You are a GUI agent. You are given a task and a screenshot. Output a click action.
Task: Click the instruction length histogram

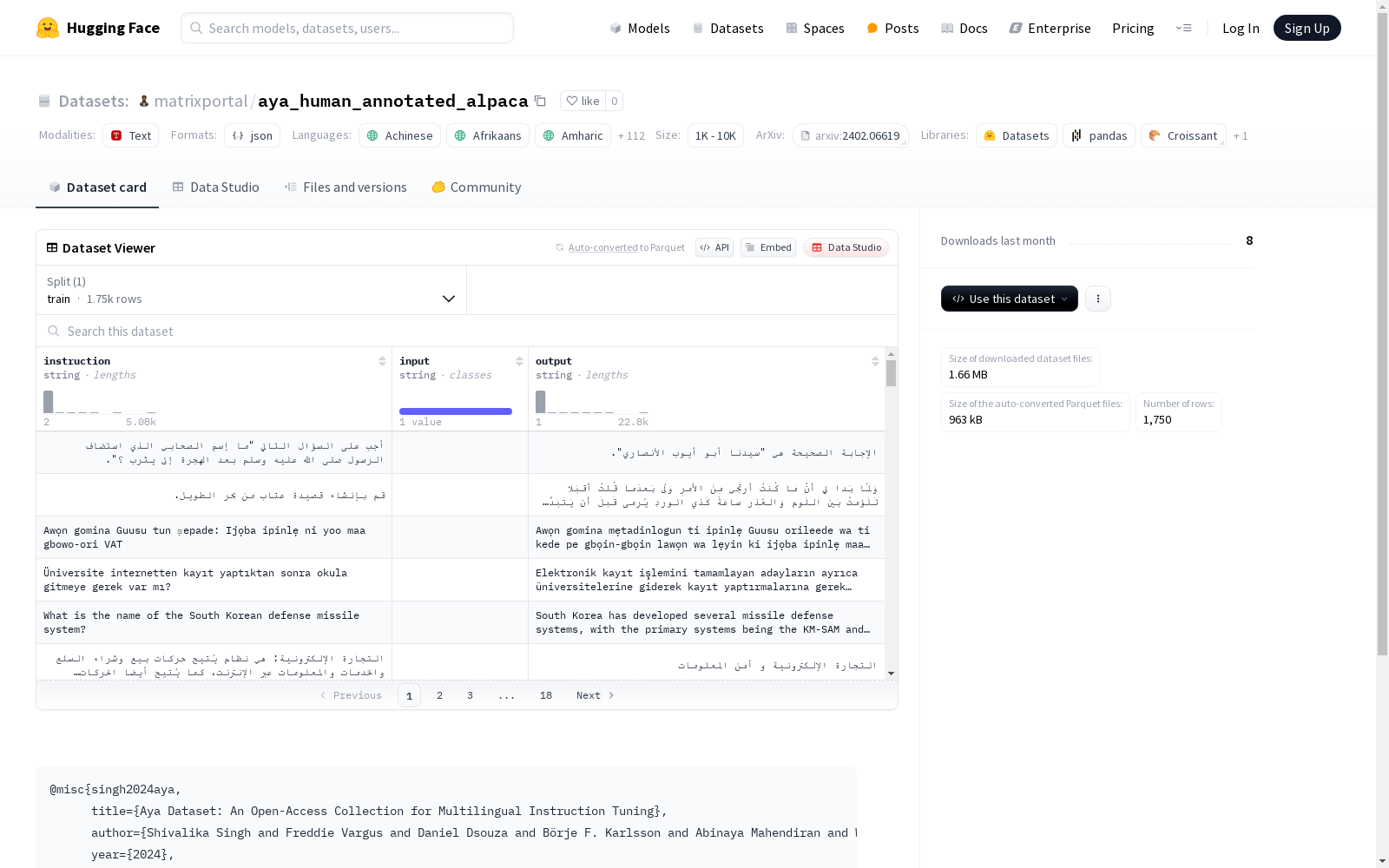100,402
